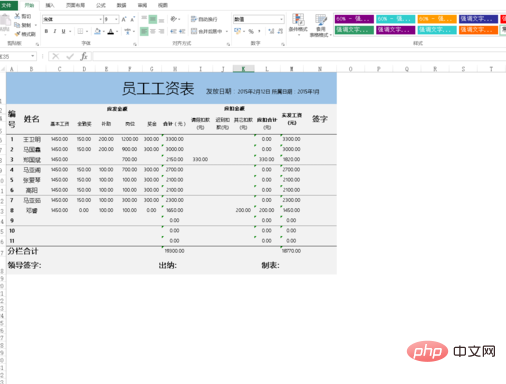The height and width of the screenshot is (384, 506).
Task: Switch to the View (视图) tab
Action: 163,5
